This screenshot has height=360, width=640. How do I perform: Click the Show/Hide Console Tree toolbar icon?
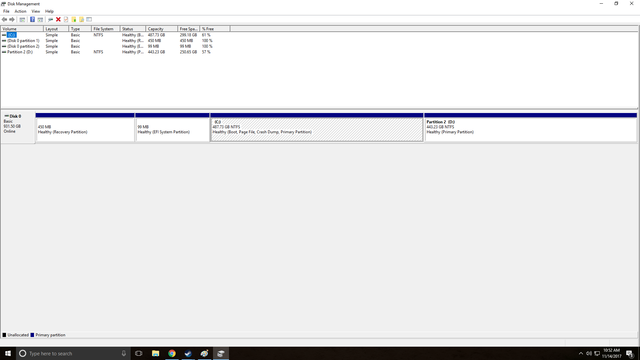[x=22, y=20]
